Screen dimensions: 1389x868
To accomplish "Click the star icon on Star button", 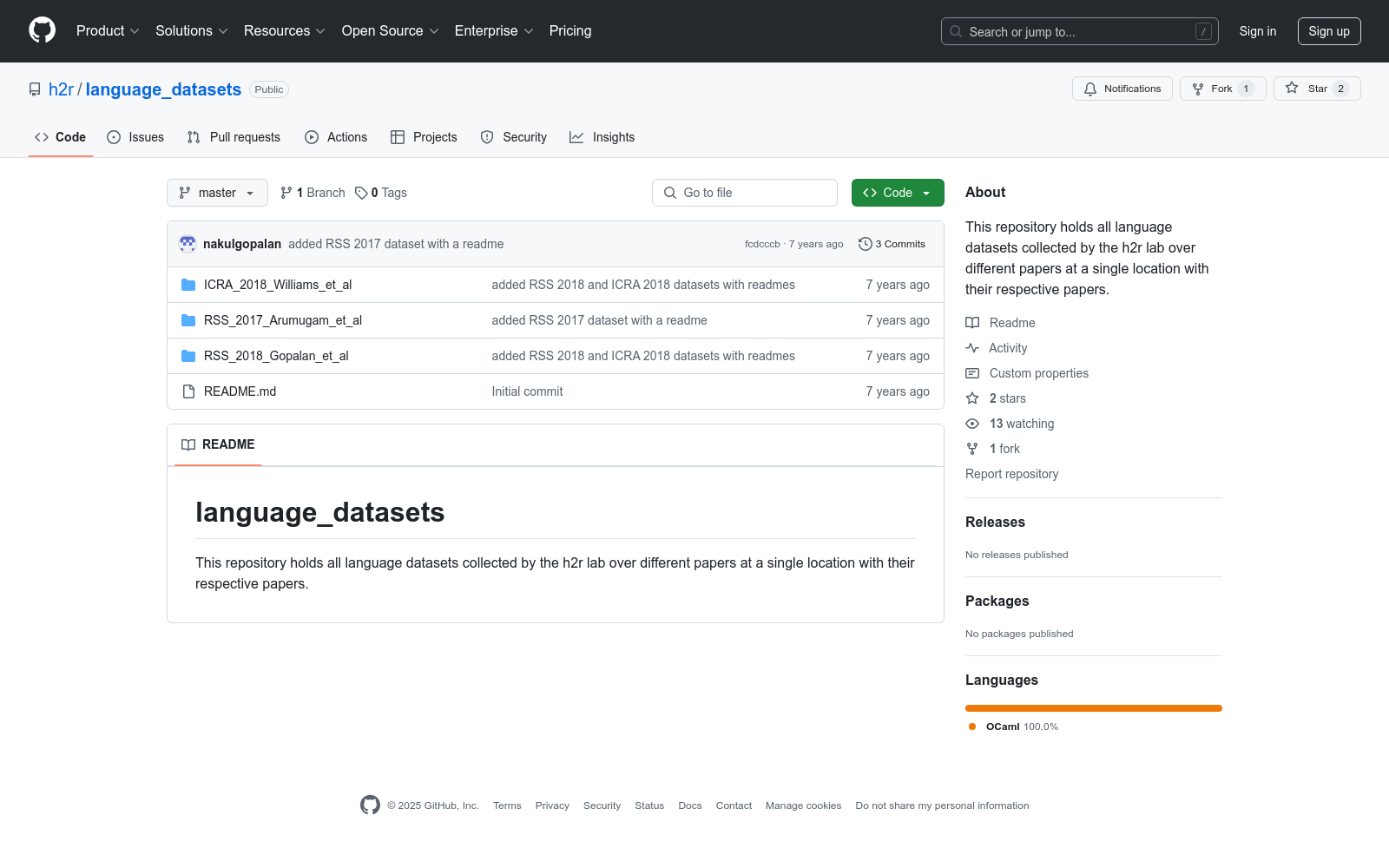I will click(1292, 89).
